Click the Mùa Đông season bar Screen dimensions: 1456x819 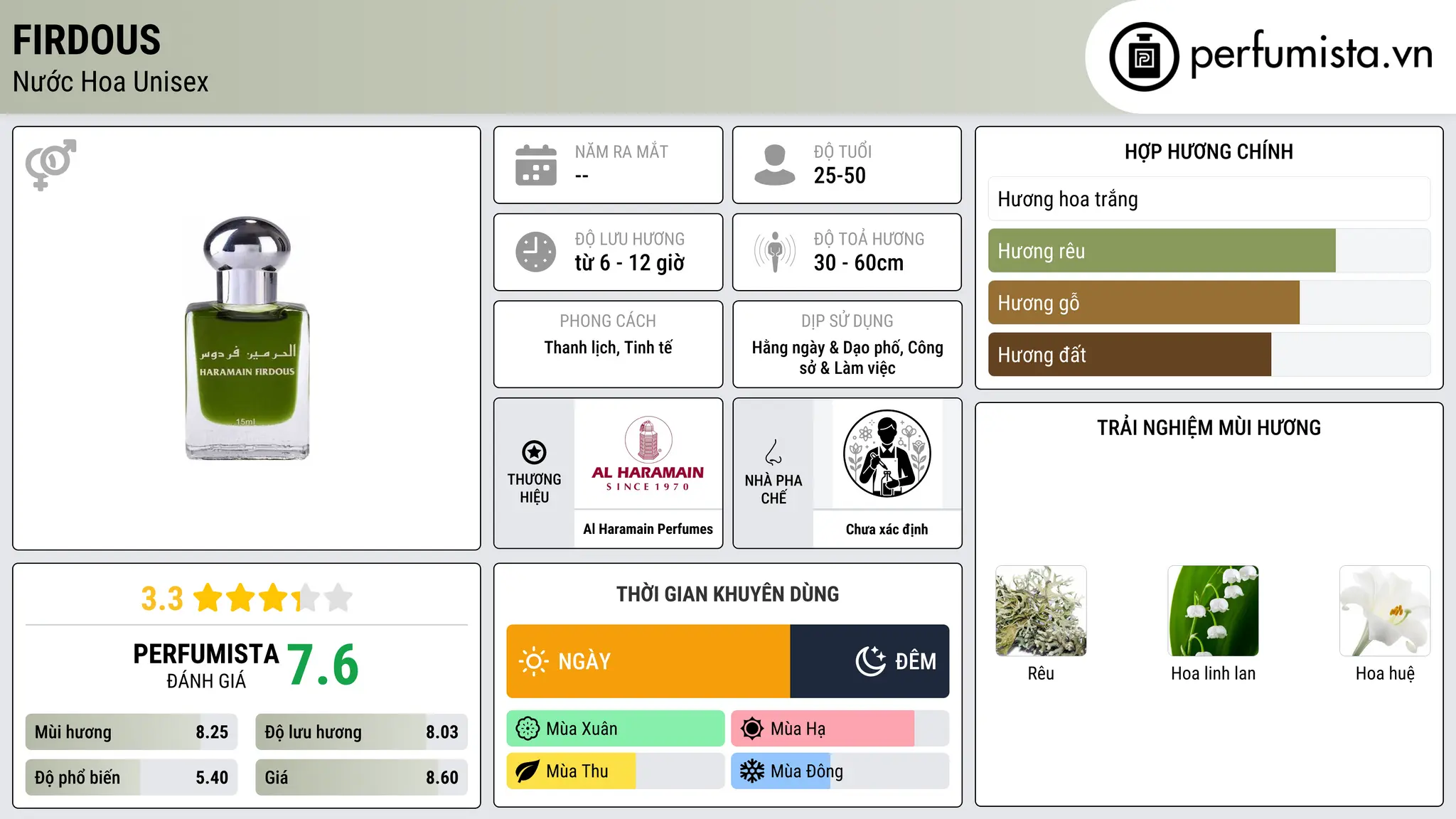[x=840, y=771]
